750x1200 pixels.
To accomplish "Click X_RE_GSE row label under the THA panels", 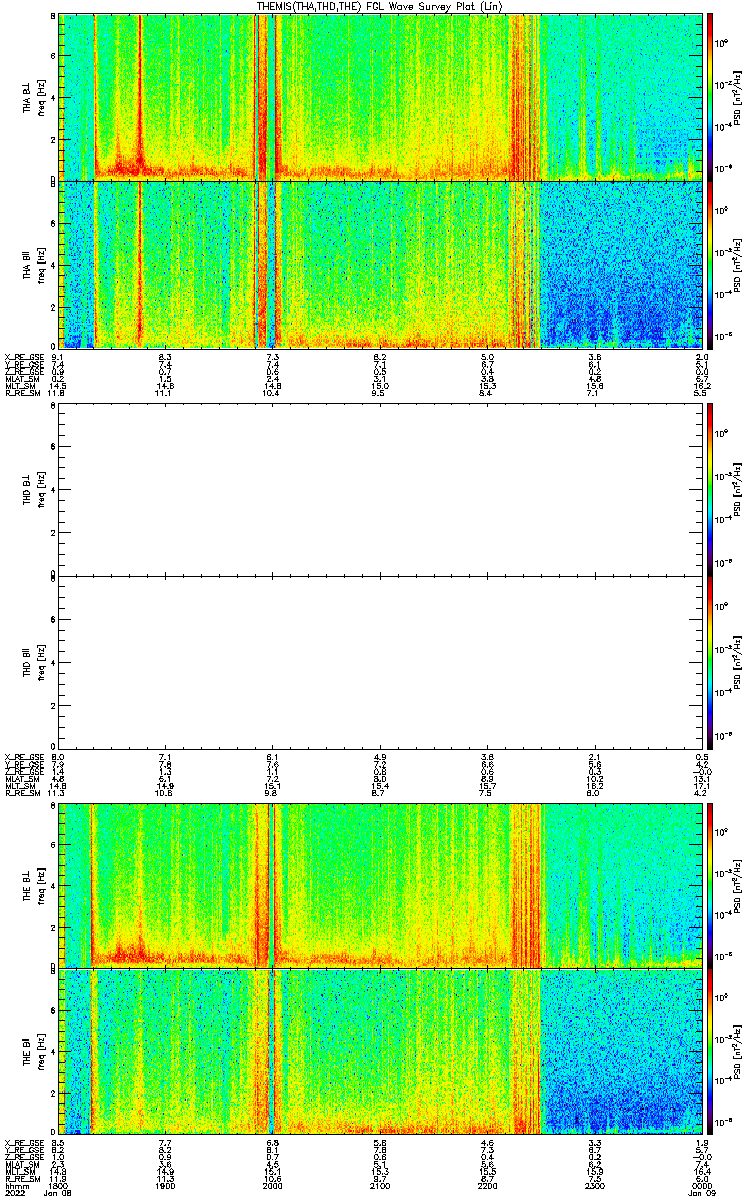I will click(23, 357).
